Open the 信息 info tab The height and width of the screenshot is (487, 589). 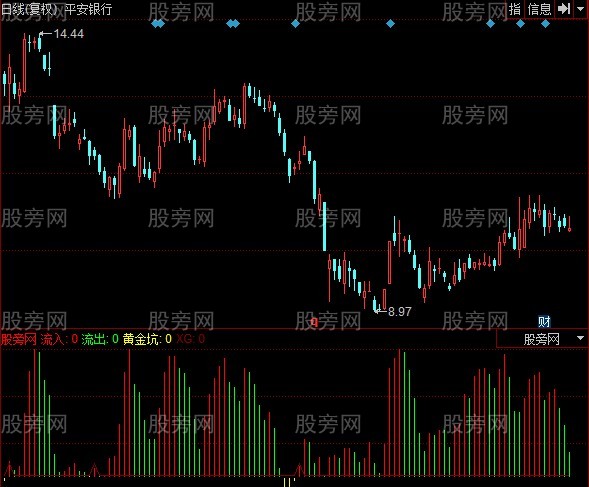[x=539, y=9]
